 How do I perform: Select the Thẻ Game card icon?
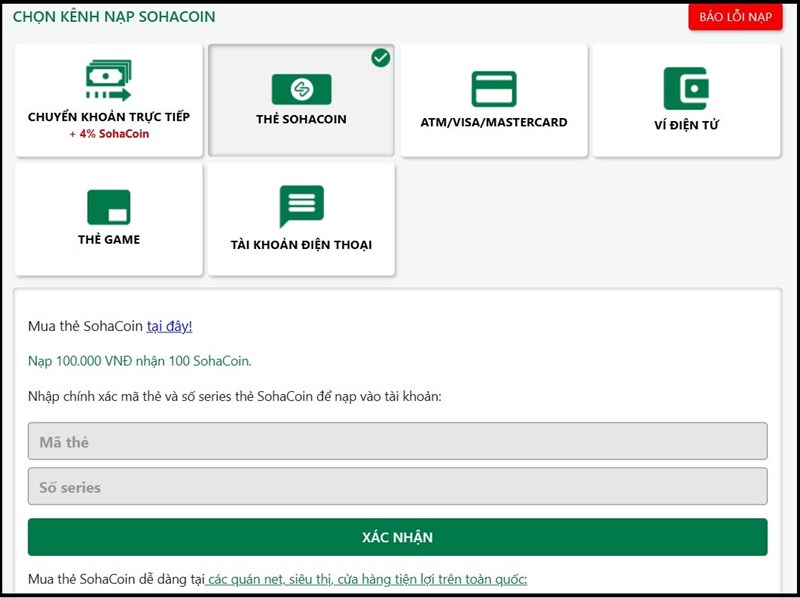(107, 207)
